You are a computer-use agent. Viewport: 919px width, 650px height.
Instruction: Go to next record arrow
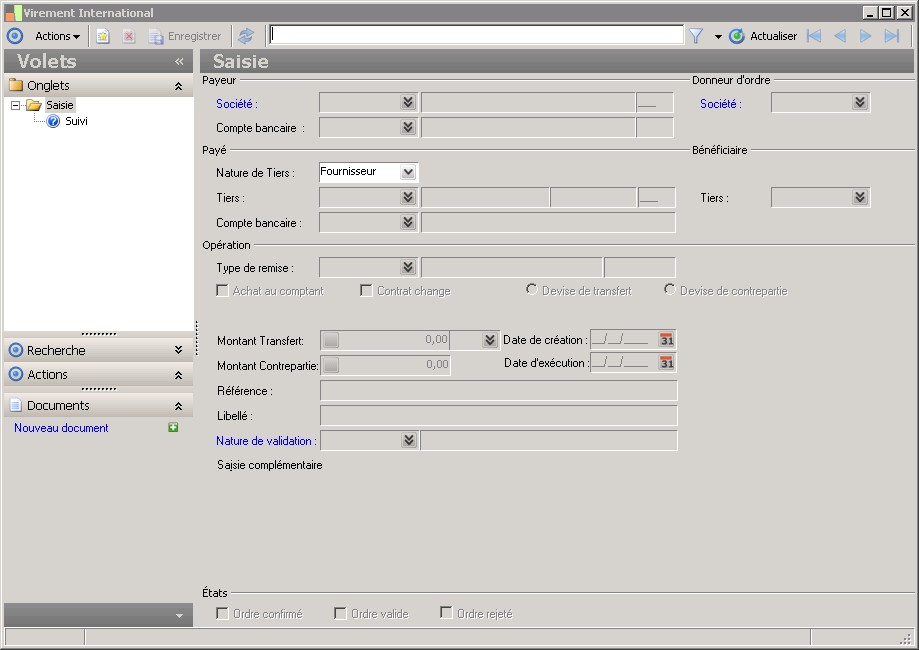(x=865, y=36)
